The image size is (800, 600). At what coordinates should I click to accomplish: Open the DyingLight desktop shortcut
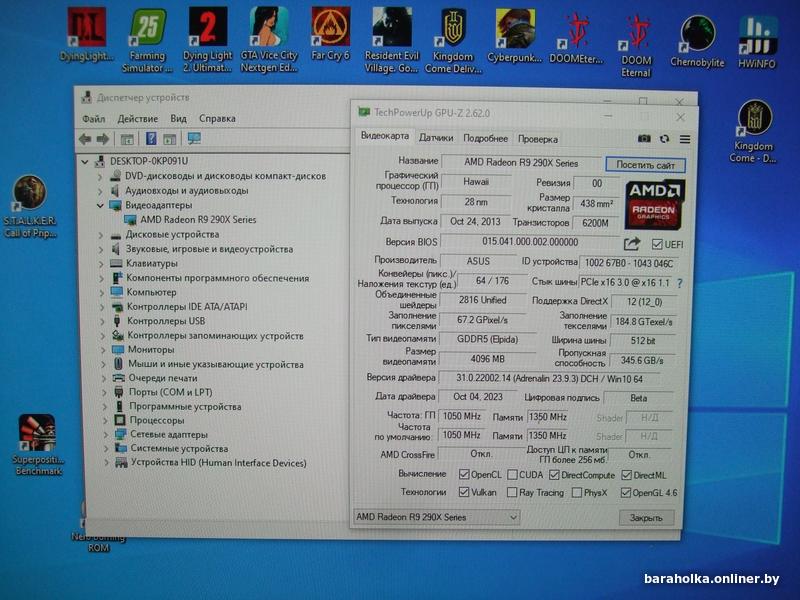pyautogui.click(x=86, y=34)
